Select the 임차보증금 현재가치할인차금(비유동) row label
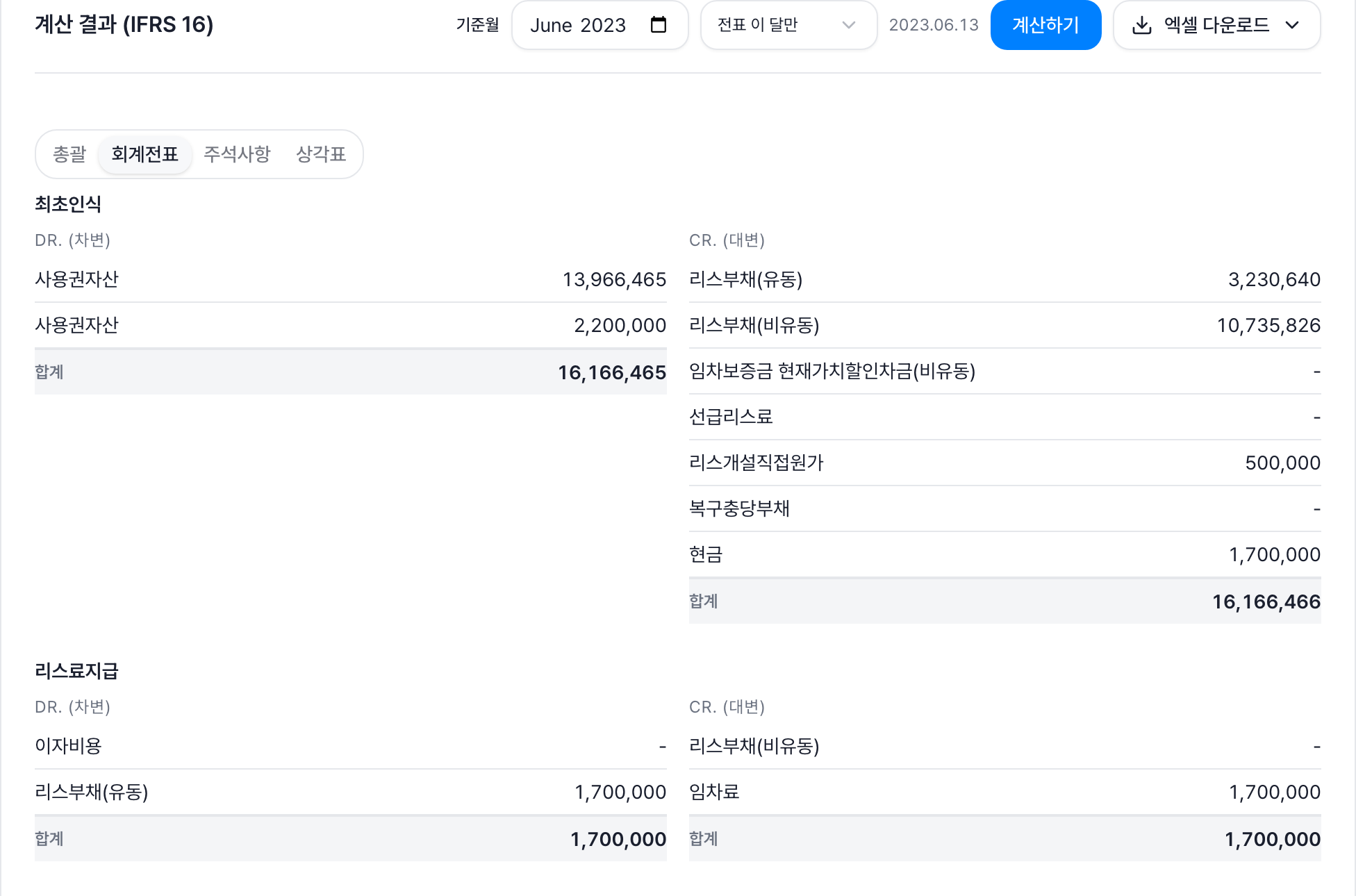Image resolution: width=1356 pixels, height=896 pixels. coord(832,371)
